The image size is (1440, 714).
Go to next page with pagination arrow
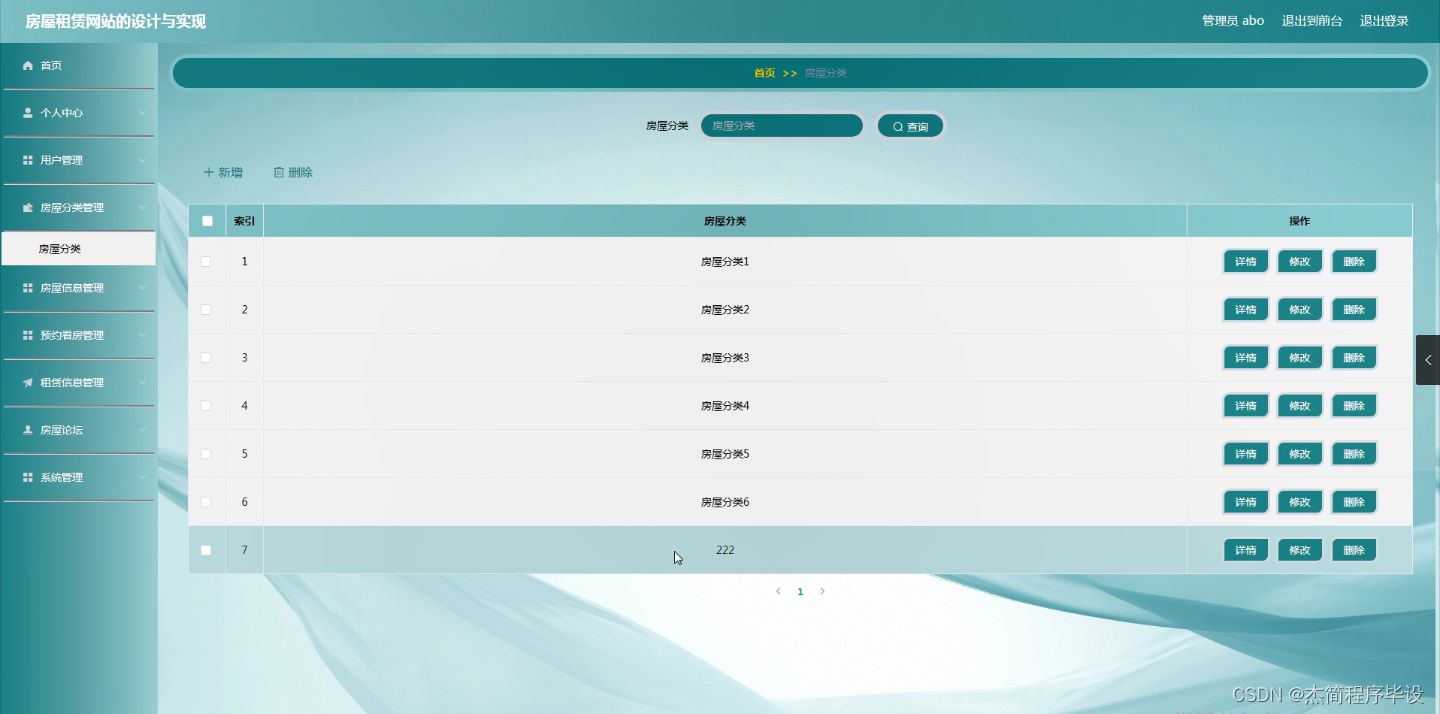822,592
